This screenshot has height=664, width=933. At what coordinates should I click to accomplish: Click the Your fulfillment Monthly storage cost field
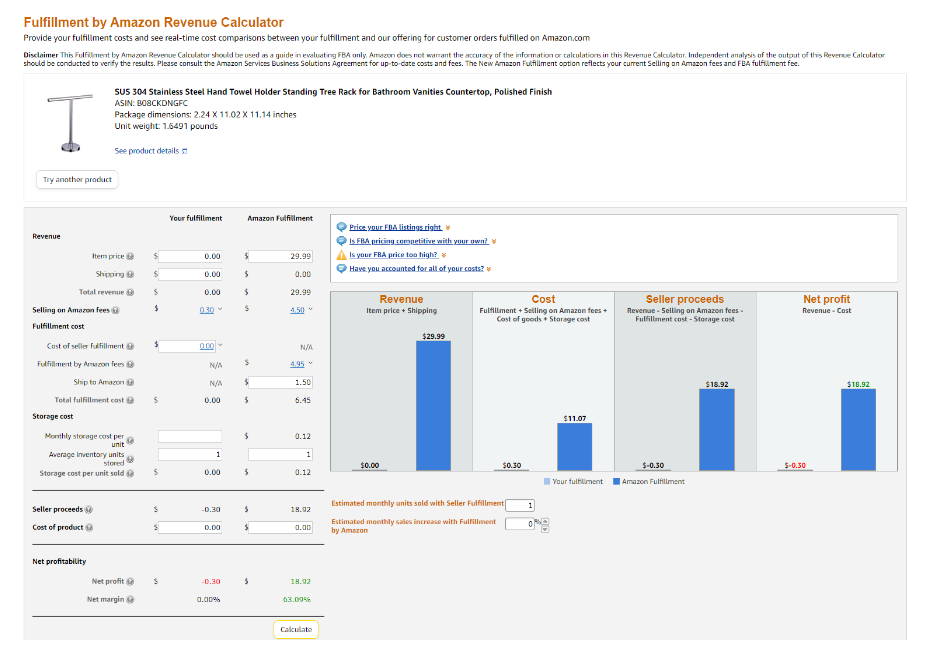(x=190, y=436)
